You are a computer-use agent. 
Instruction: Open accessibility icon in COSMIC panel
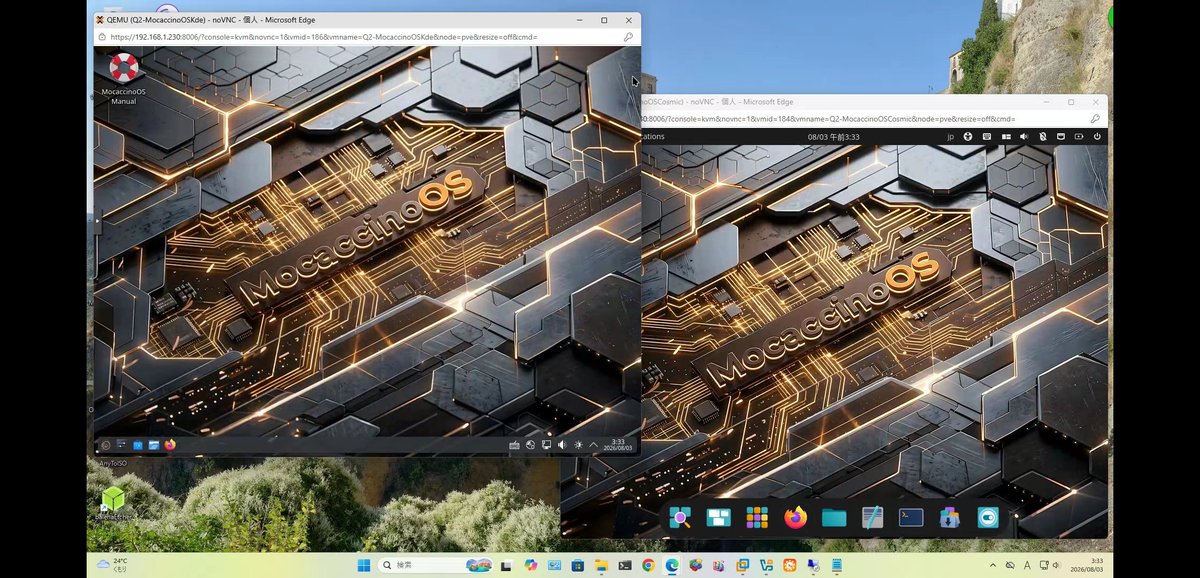click(x=968, y=136)
